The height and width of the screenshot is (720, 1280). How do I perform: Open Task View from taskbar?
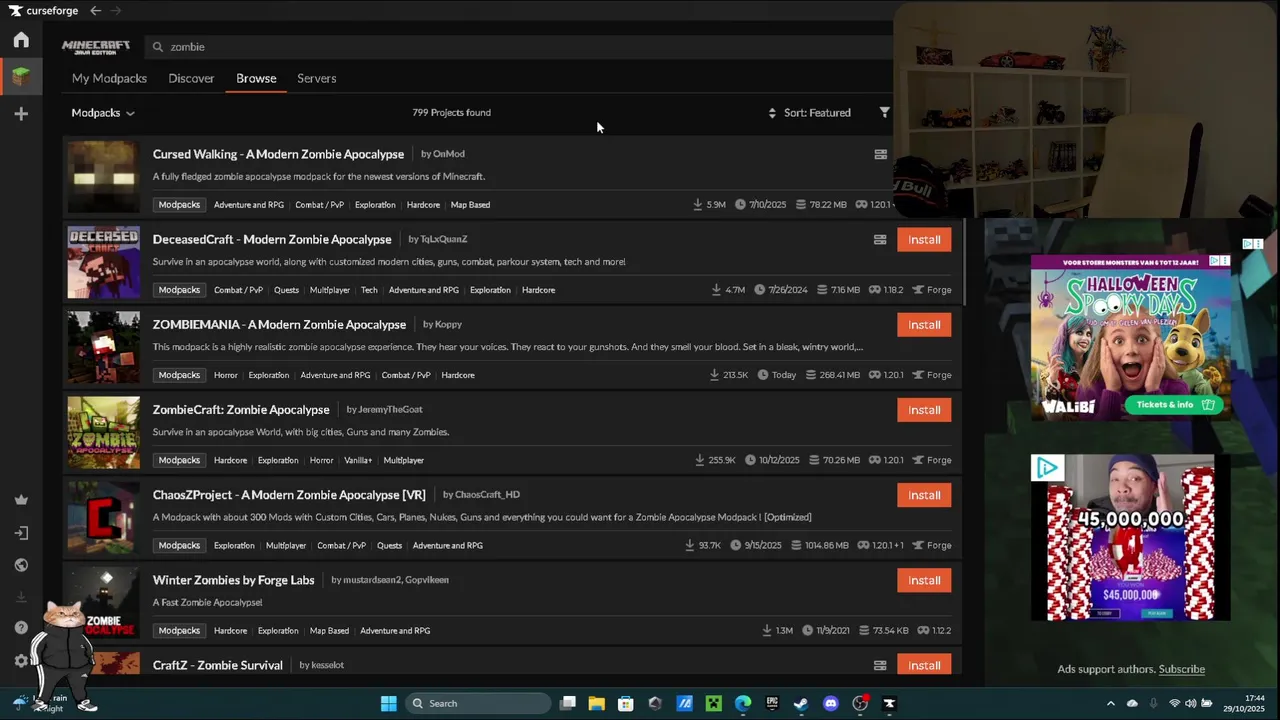568,703
